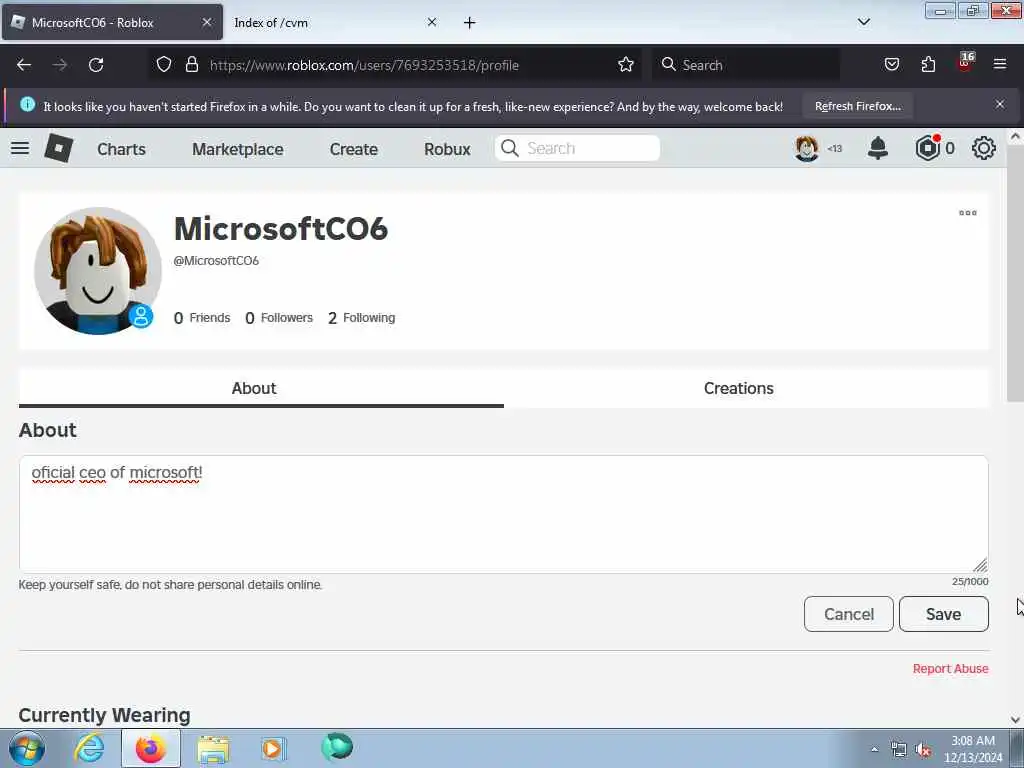
Task: Close the MicrosoftCO6 - Roblox tab
Action: 206,22
